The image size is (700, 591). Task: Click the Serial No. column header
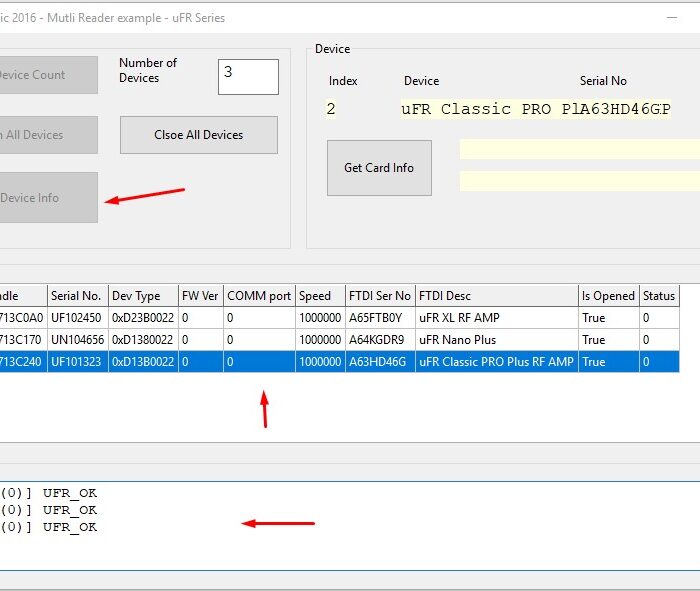point(78,296)
